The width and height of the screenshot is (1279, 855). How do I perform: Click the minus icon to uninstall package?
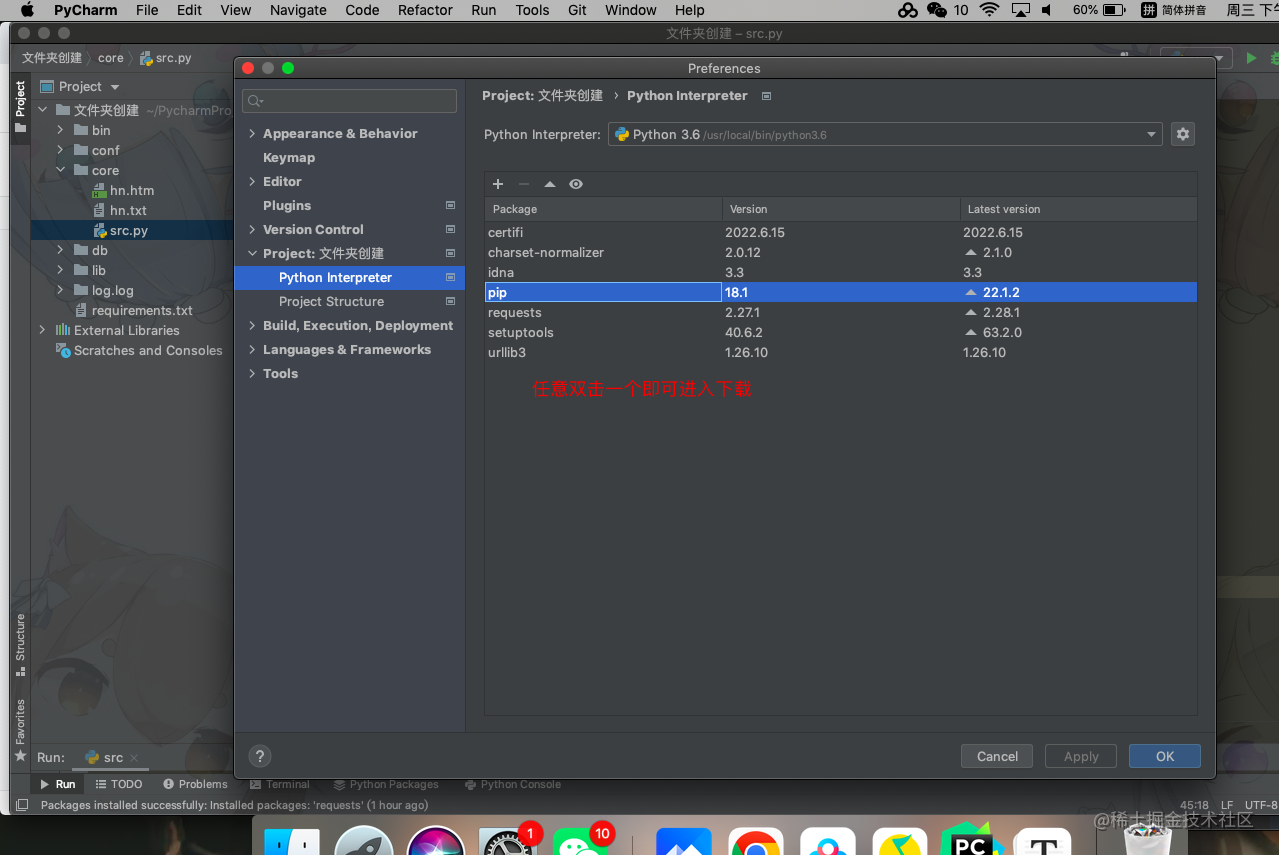pos(523,184)
